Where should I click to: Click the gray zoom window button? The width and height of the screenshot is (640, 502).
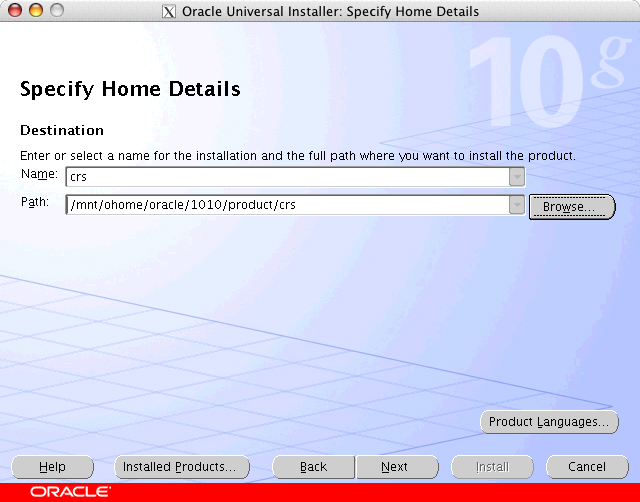click(56, 11)
